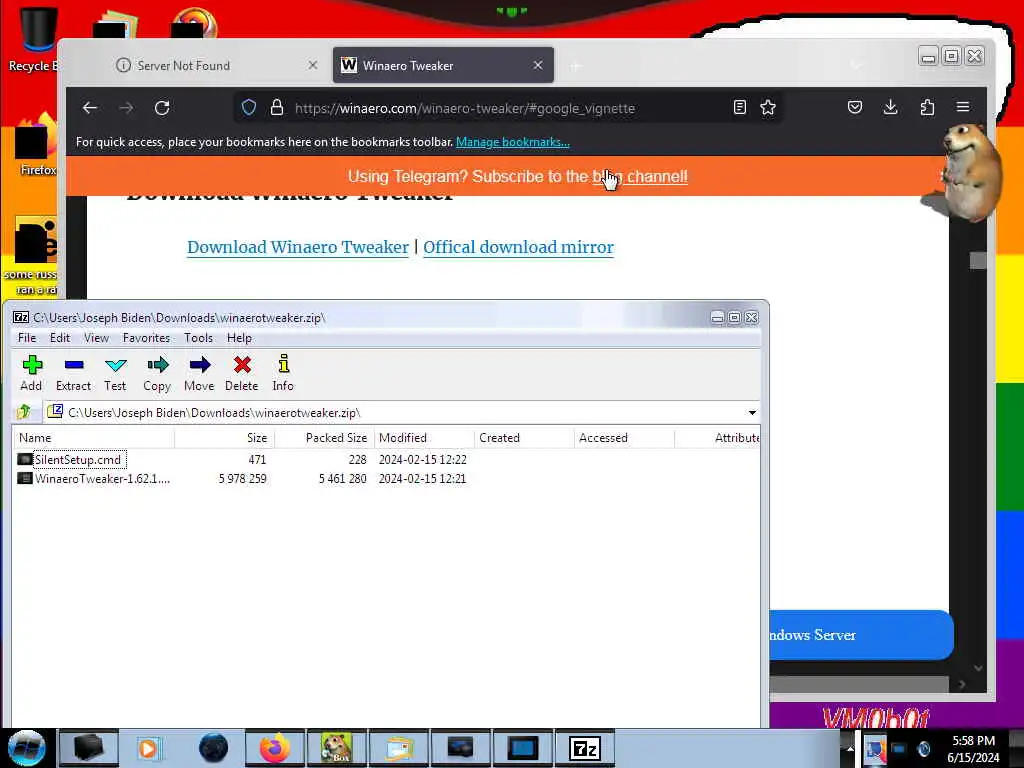Open the Firefox extensions menu

927,107
